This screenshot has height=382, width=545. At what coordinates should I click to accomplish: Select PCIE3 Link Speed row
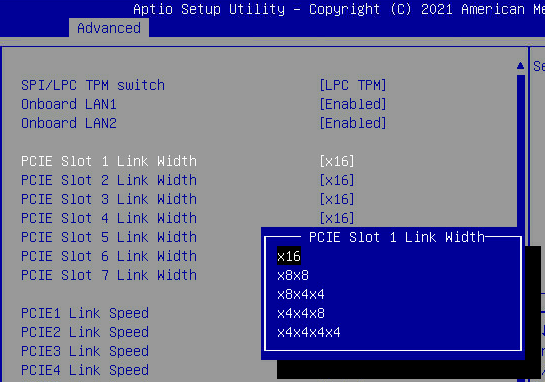tap(85, 351)
